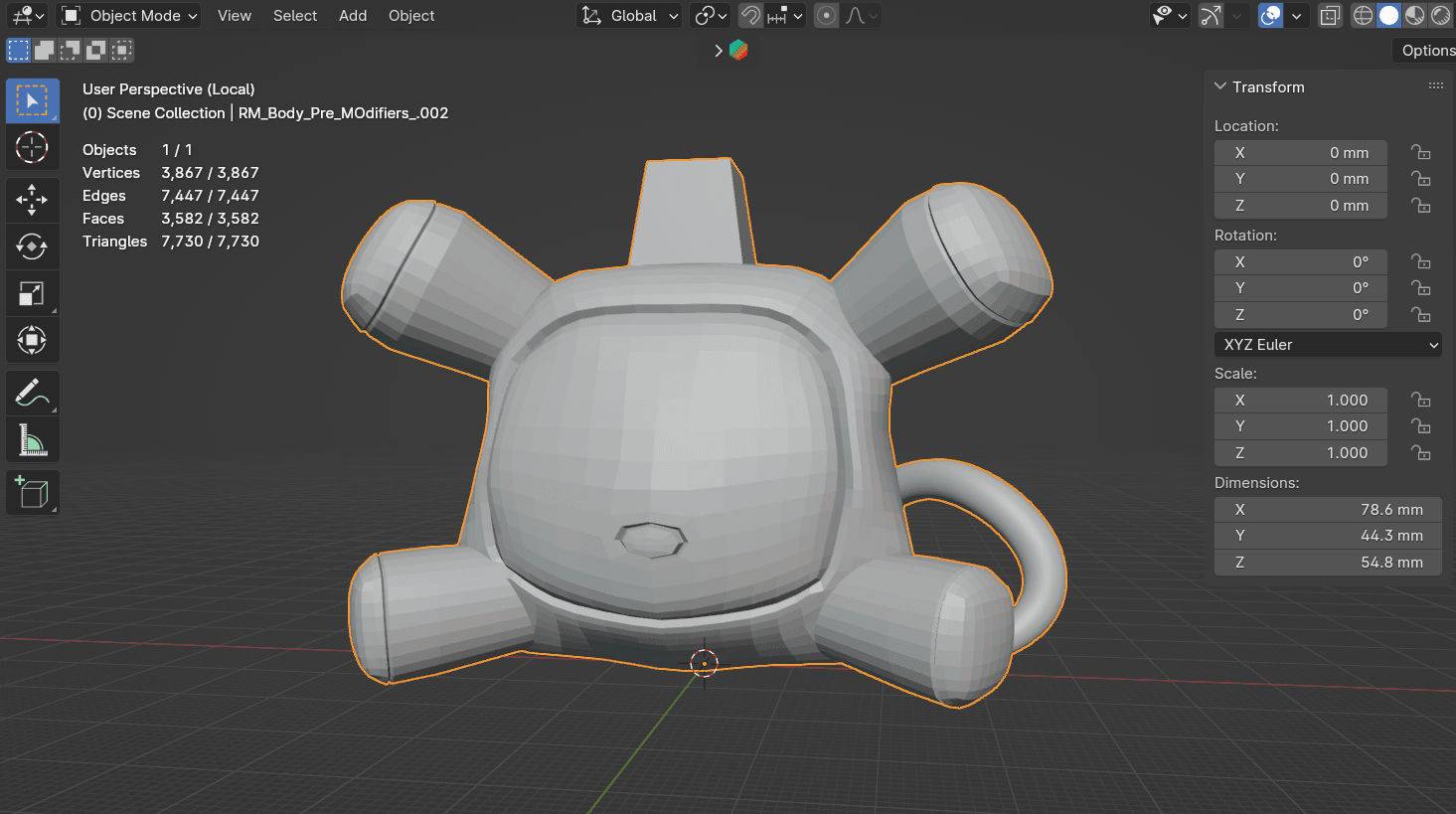Click the Triangles statistic 7,730 / 7,730
1456x814 pixels.
coord(210,242)
